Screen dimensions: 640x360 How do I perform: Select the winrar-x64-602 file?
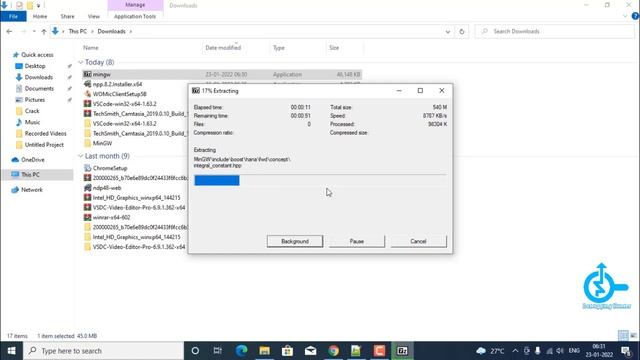tap(111, 218)
